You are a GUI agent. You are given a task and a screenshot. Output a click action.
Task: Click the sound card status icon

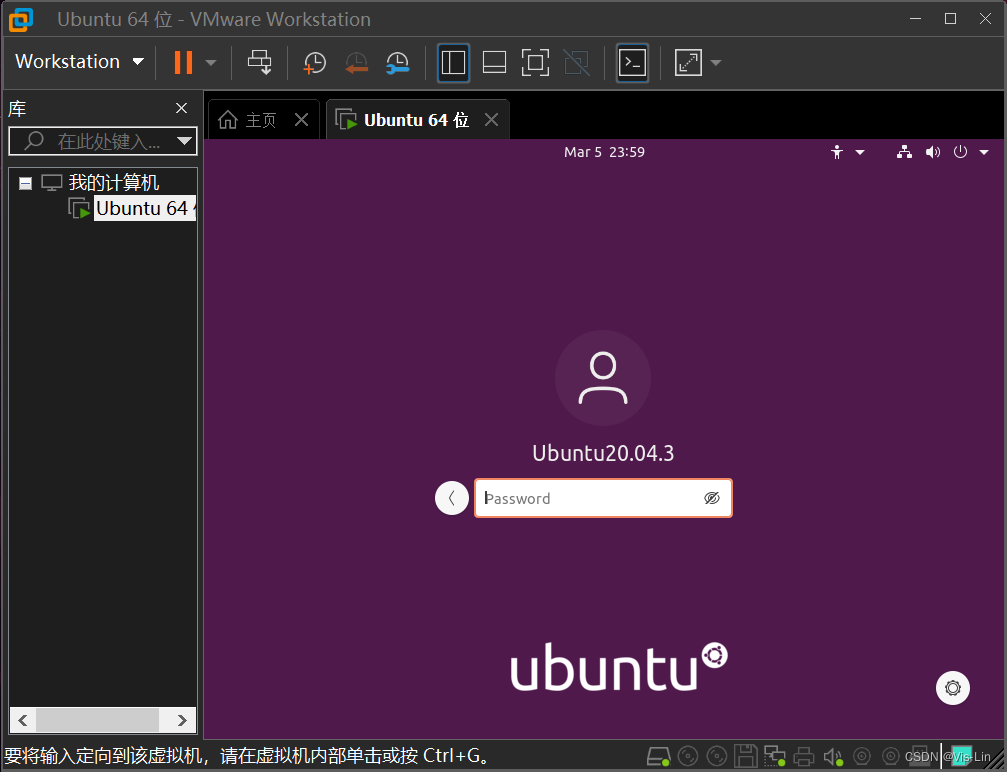(832, 757)
